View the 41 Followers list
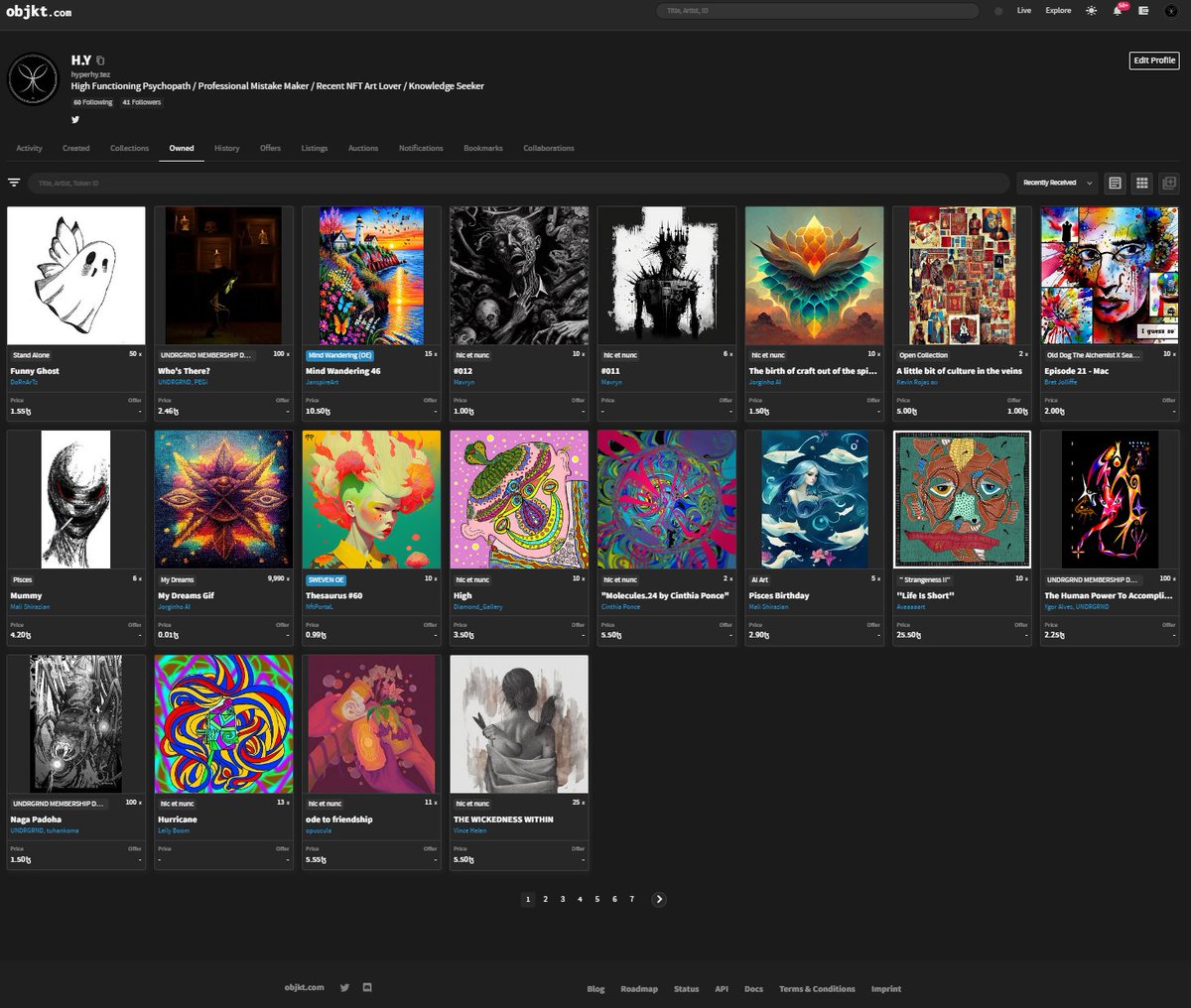Viewport: 1191px width, 1008px height. point(142,102)
